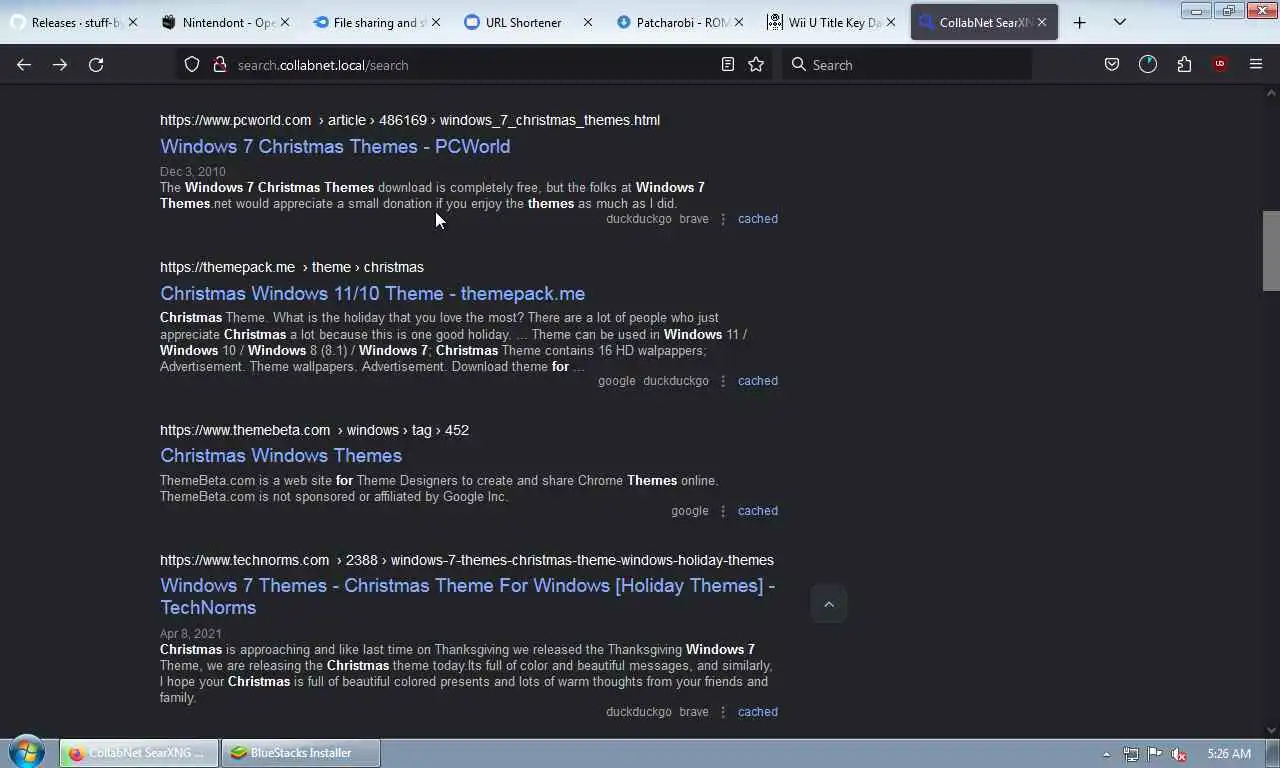Click the pcworld.com result URL
The width and height of the screenshot is (1280, 768).
(x=410, y=120)
